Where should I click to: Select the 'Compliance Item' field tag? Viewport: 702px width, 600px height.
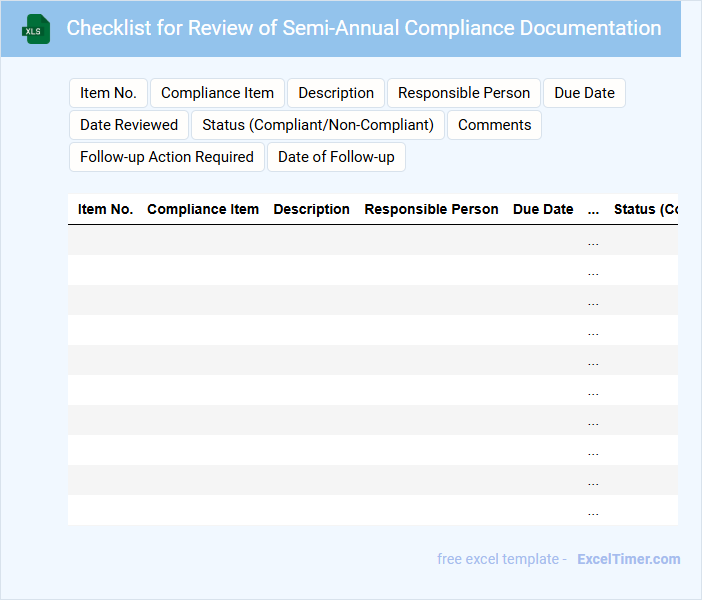[217, 93]
